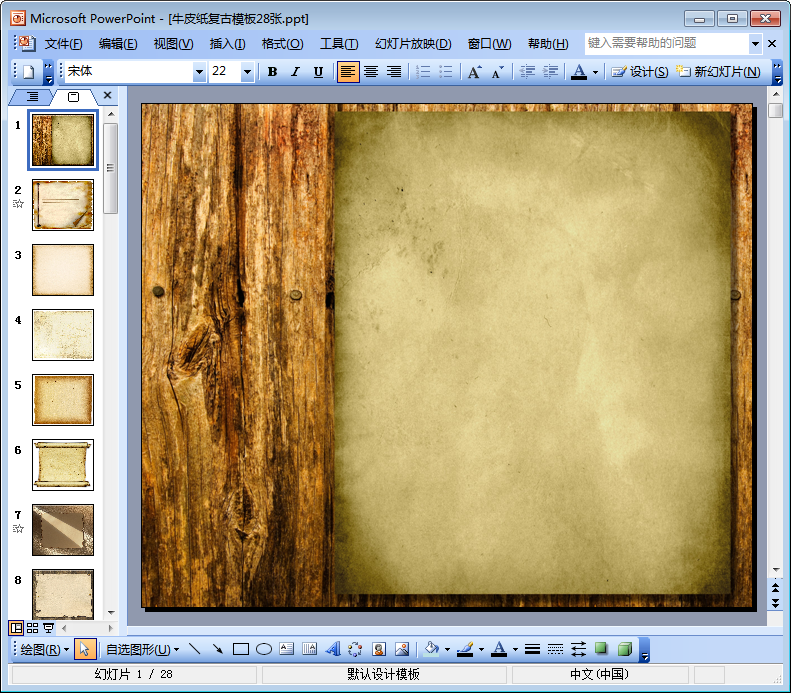Toggle bulleted list
The image size is (791, 693).
coord(446,72)
